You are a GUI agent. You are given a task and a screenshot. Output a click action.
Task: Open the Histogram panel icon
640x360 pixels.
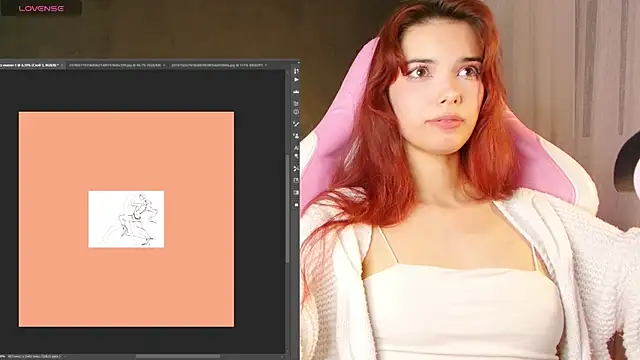pyautogui.click(x=296, y=92)
